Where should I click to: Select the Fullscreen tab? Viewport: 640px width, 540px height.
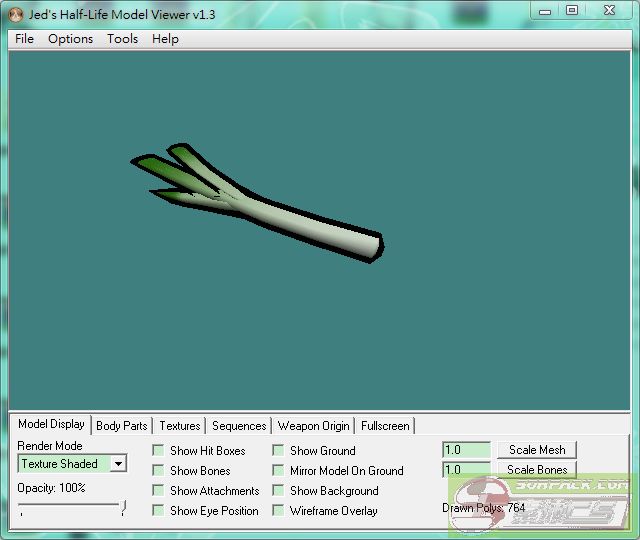coord(385,426)
